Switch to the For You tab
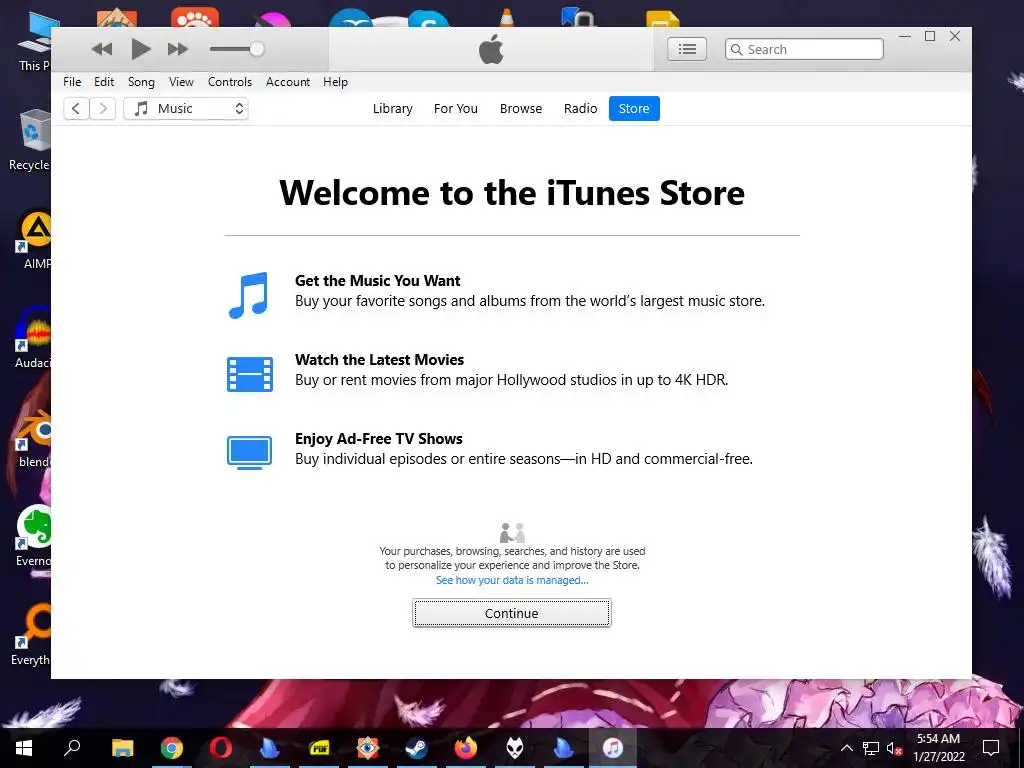Image resolution: width=1024 pixels, height=768 pixels. point(456,108)
